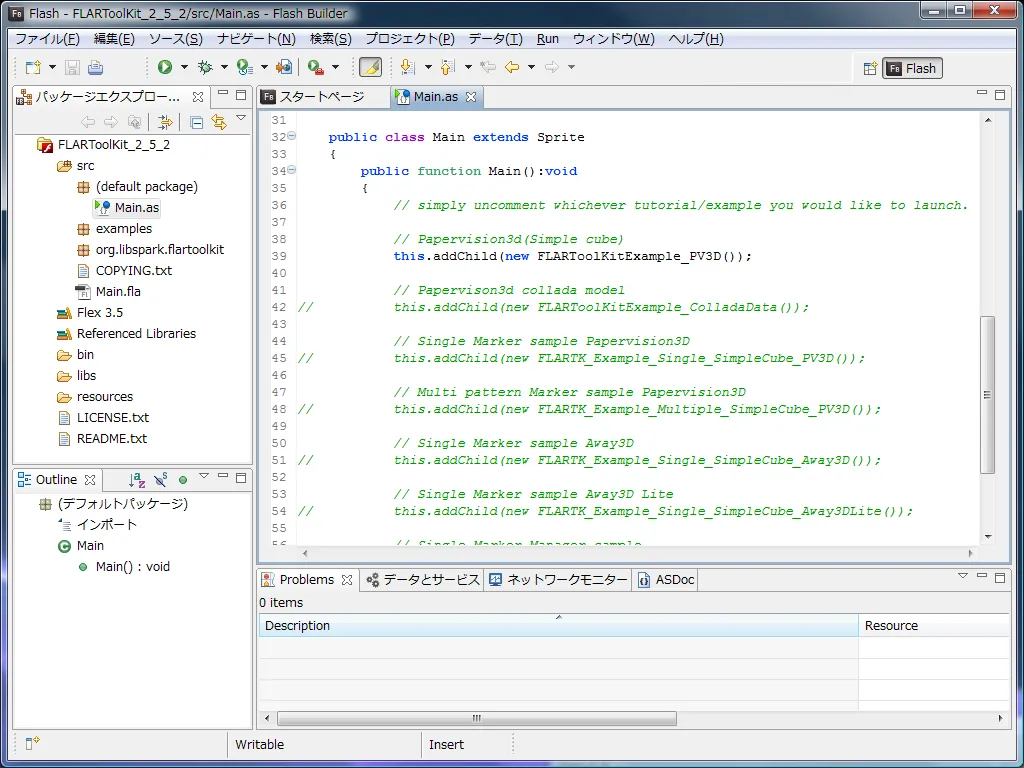Toggle hide static members in Outline
The image size is (1024, 768).
coord(161,480)
